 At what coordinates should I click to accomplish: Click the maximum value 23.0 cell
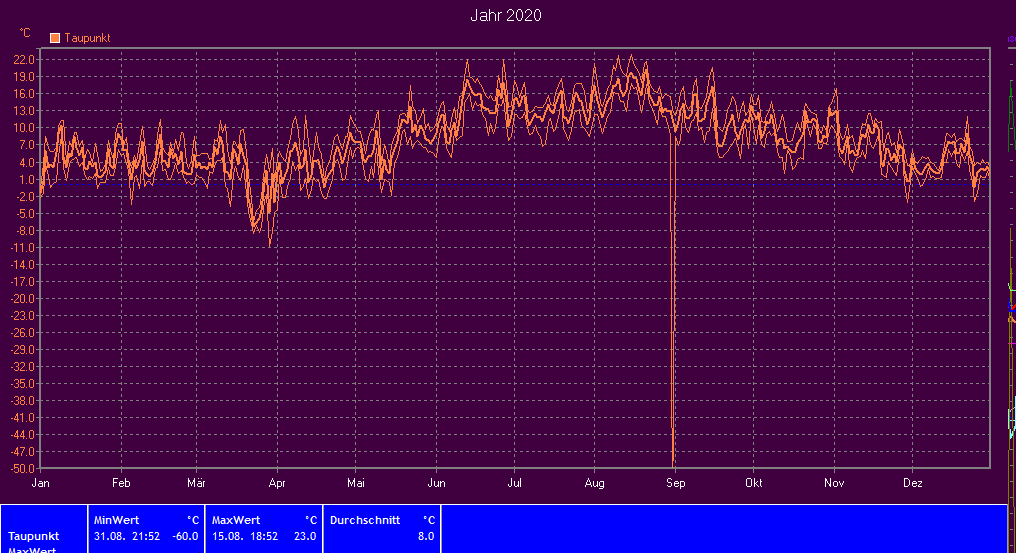[304, 536]
